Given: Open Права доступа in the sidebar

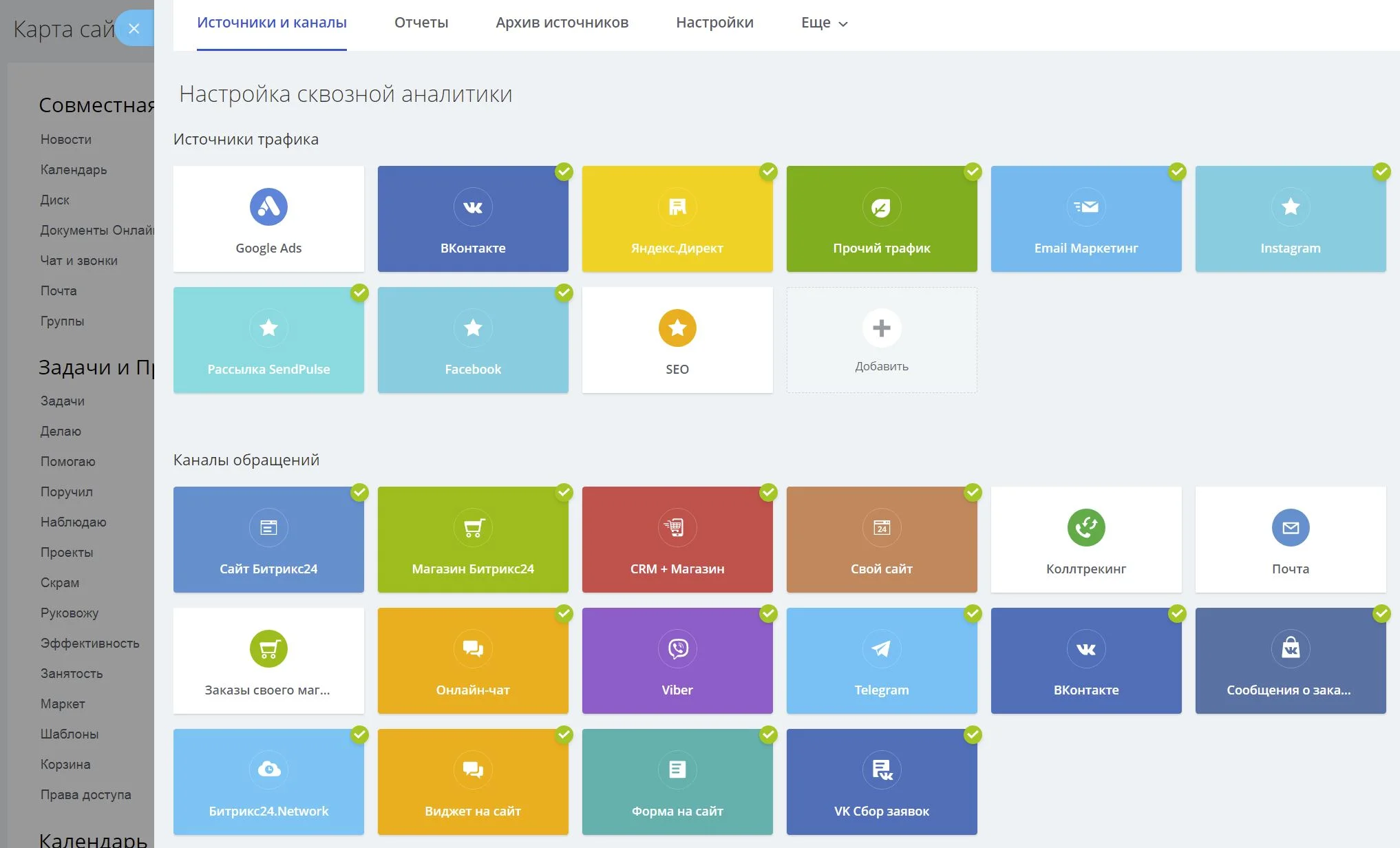Looking at the screenshot, I should [x=86, y=794].
